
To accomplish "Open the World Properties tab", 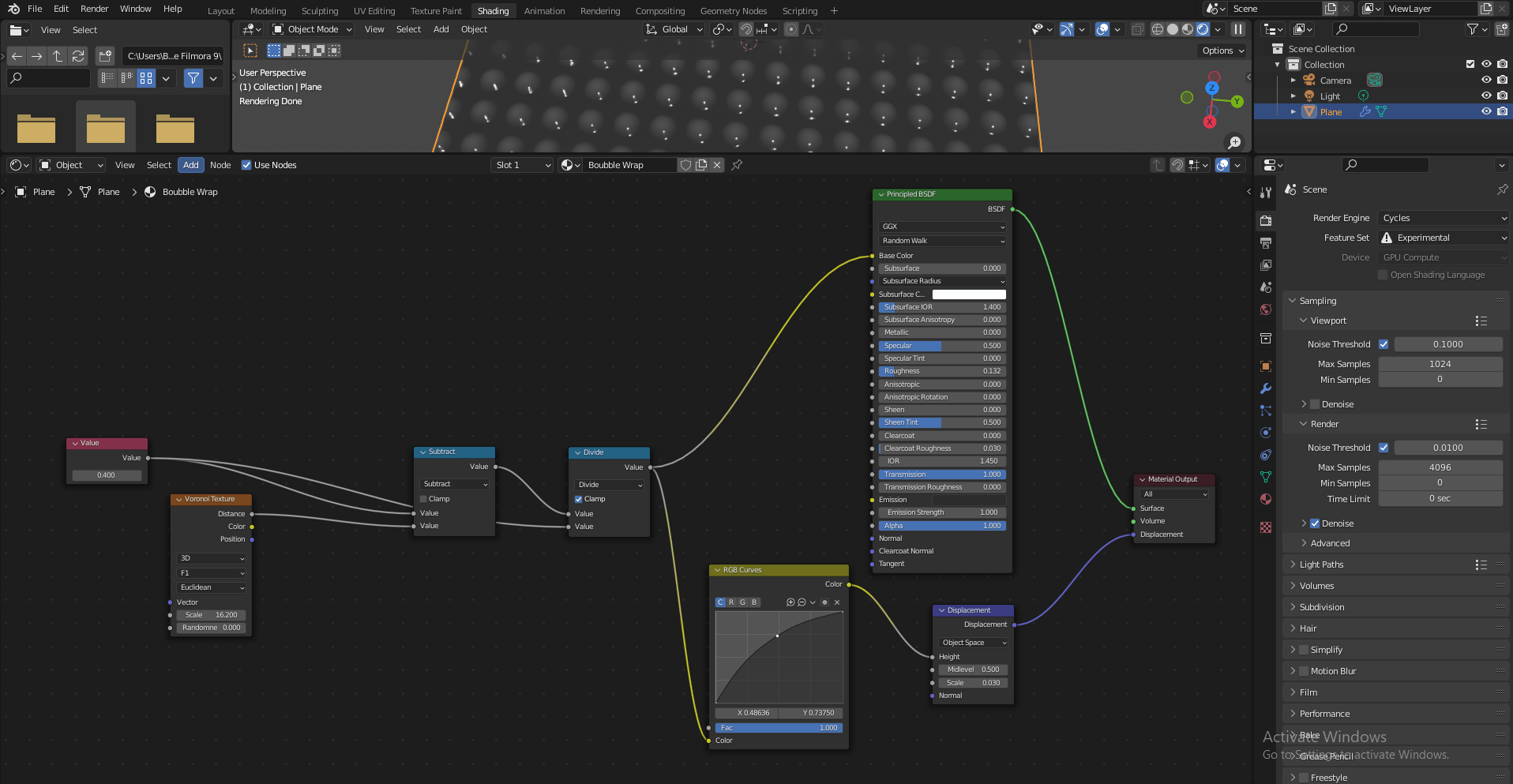I will pyautogui.click(x=1265, y=309).
